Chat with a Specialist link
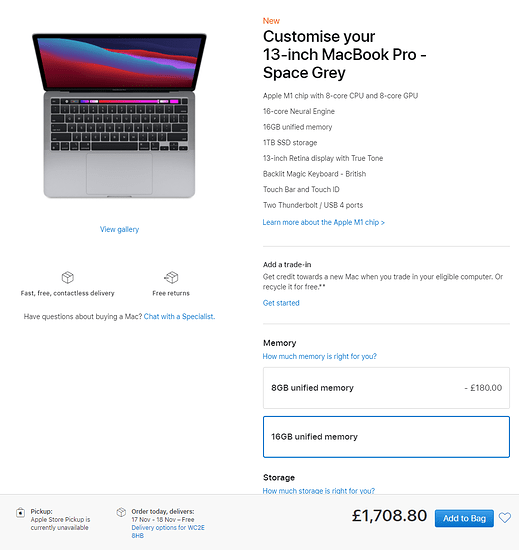Image resolution: width=519 pixels, height=550 pixels. point(179,316)
